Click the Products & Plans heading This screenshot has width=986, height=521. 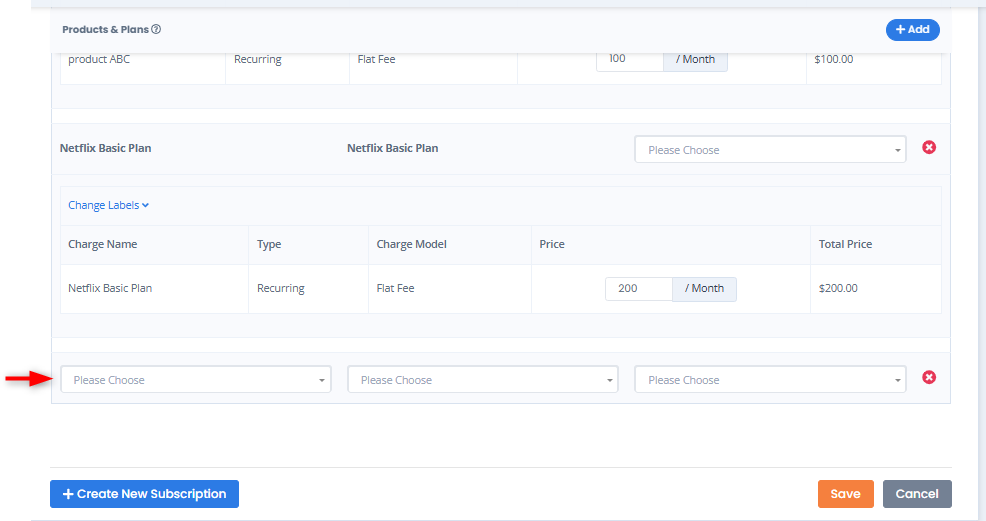pyautogui.click(x=106, y=30)
